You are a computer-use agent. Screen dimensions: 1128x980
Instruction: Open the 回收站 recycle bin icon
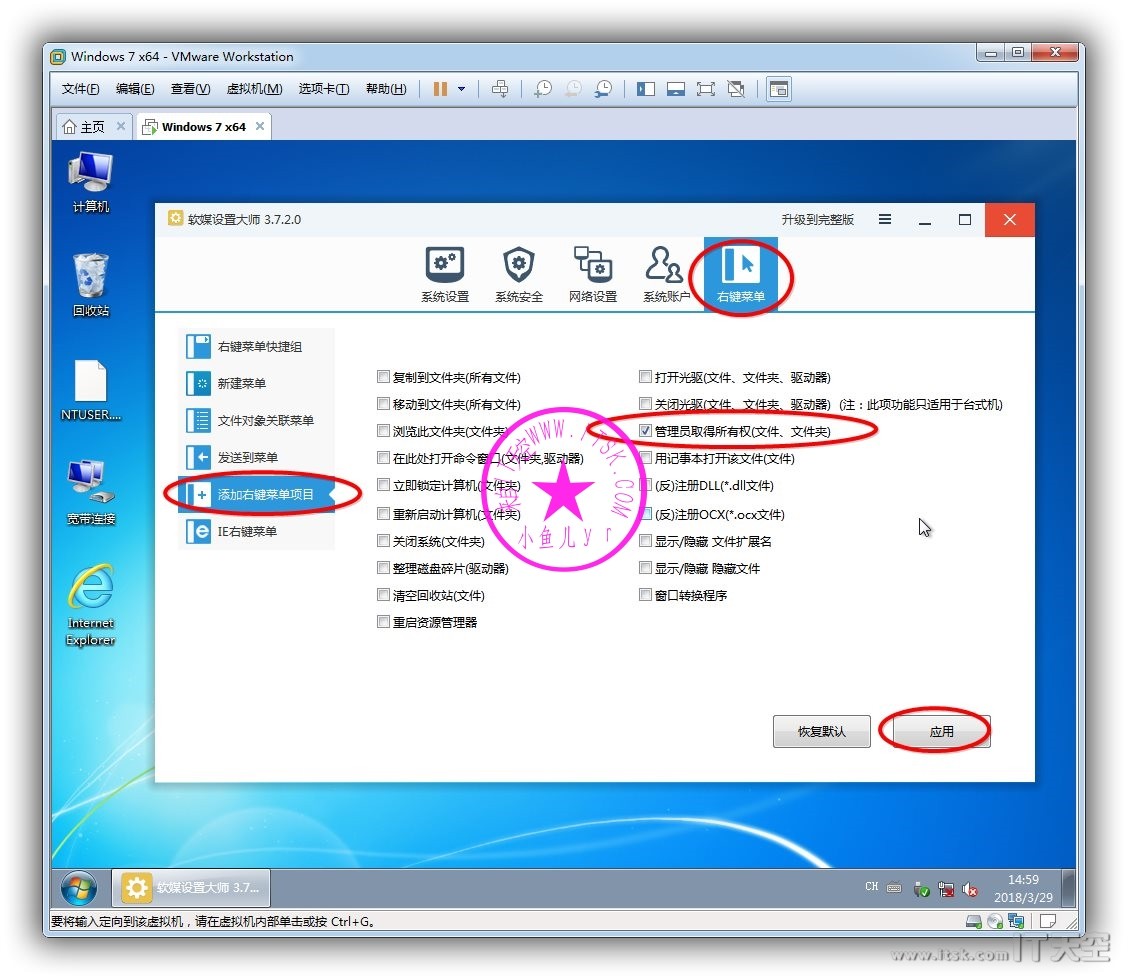[x=91, y=284]
